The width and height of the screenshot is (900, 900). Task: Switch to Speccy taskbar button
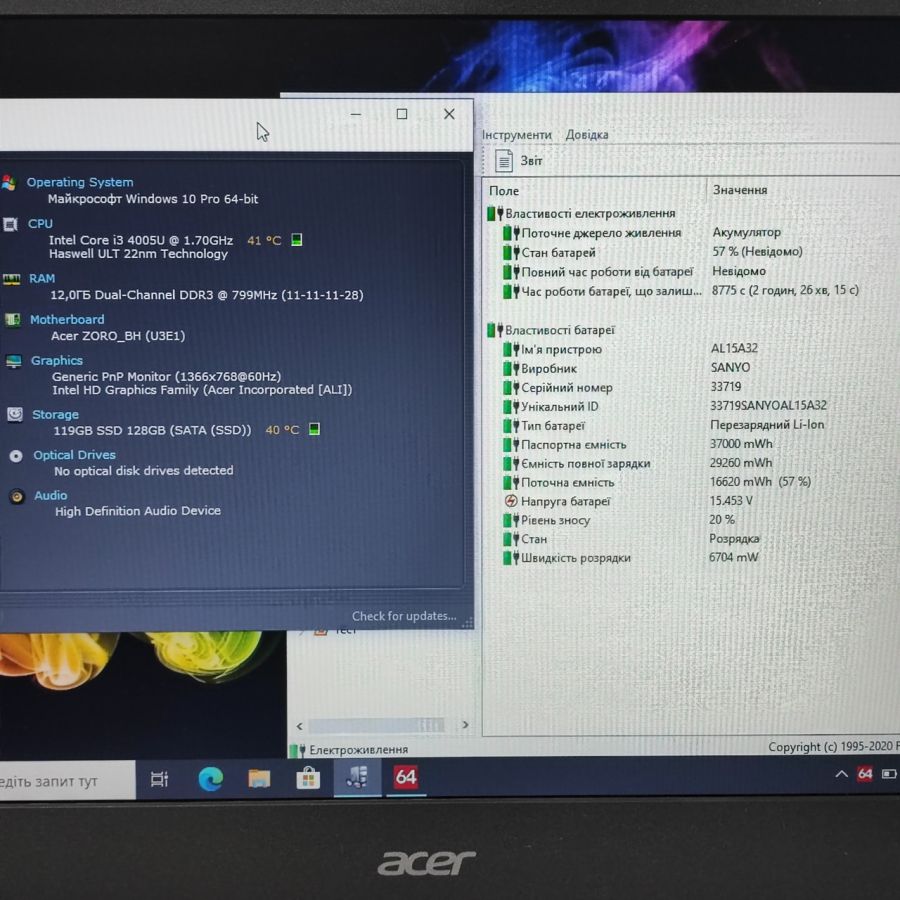[357, 777]
